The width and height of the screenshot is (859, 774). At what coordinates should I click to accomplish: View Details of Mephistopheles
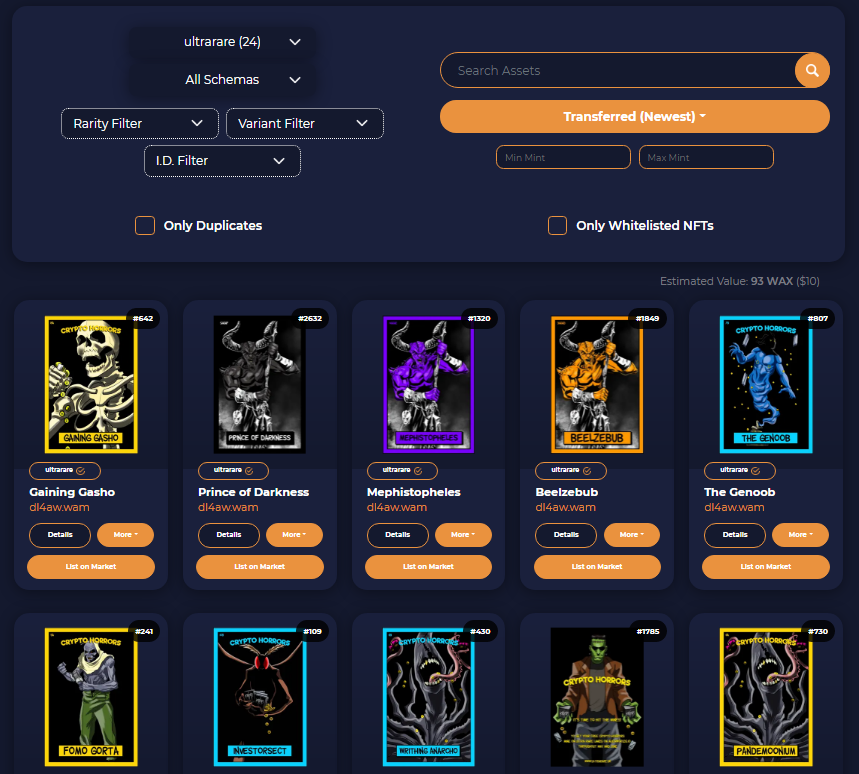coord(397,535)
